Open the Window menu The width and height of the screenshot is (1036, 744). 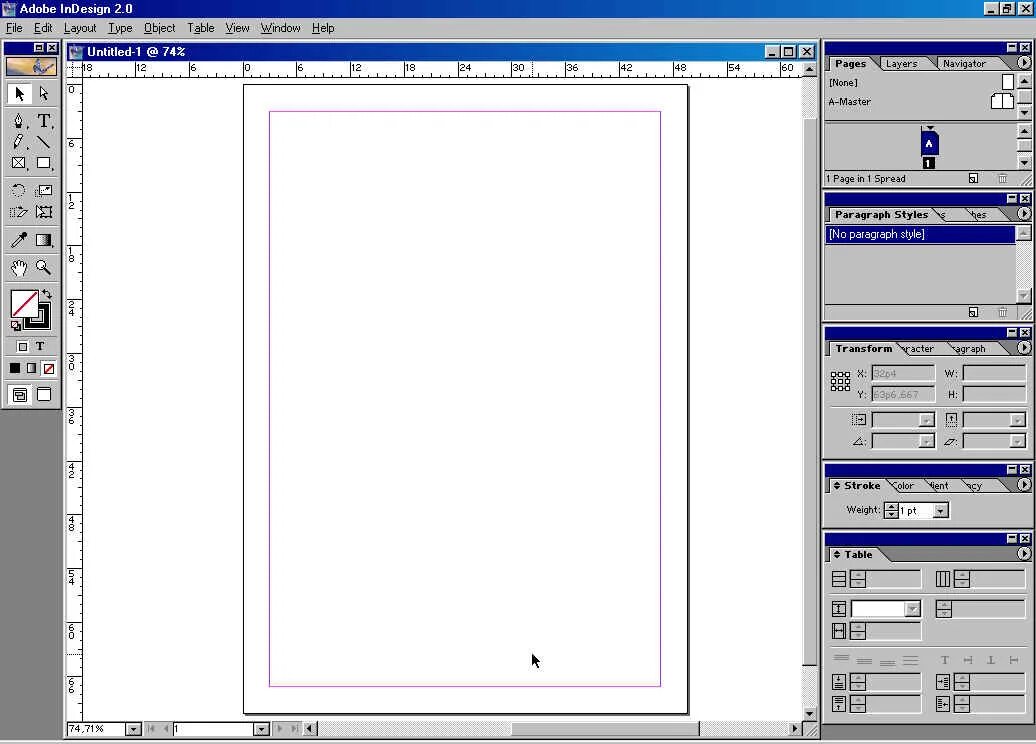(280, 27)
